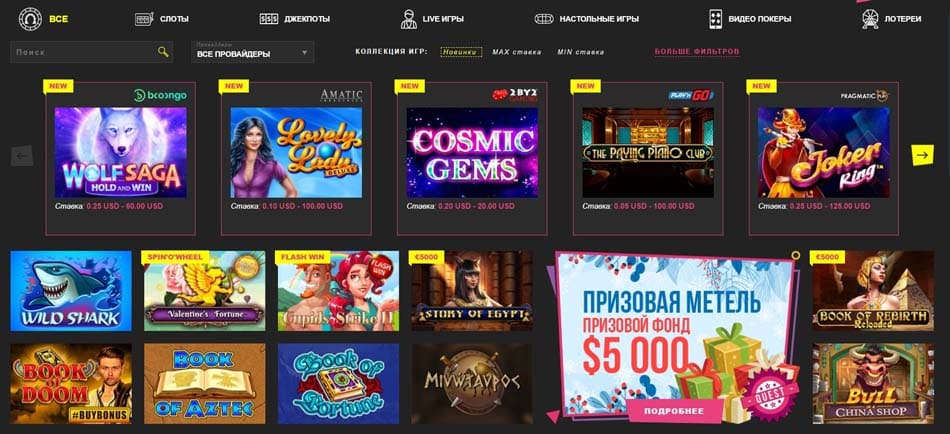
Task: Open the jackpots 777 icon
Action: coord(268,19)
